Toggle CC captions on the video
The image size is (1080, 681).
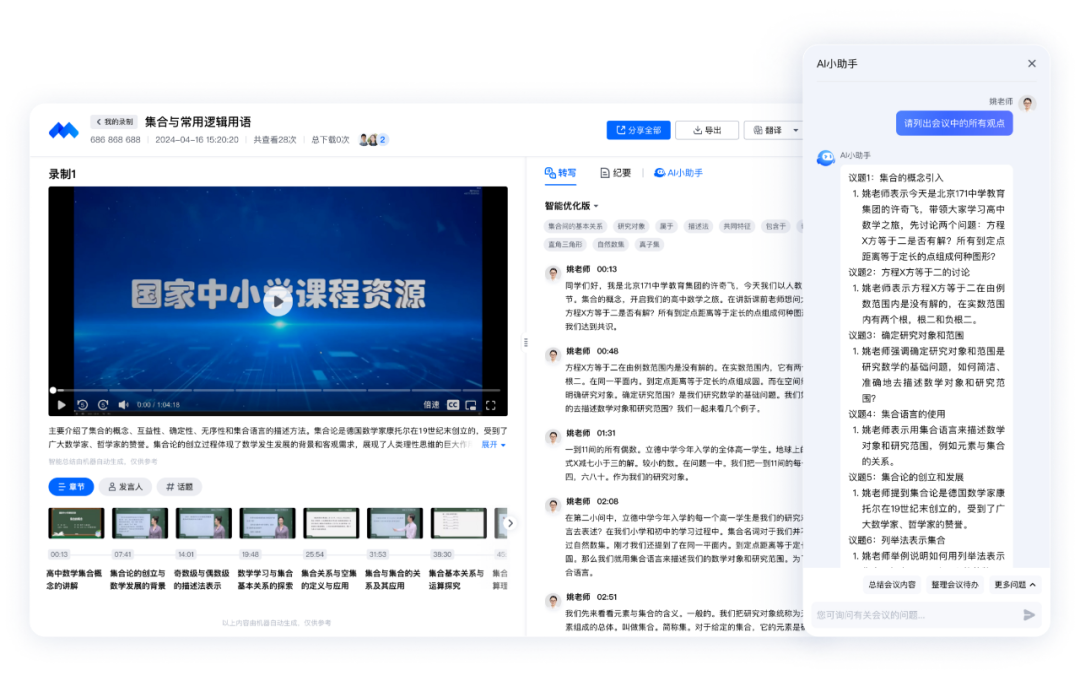(453, 405)
